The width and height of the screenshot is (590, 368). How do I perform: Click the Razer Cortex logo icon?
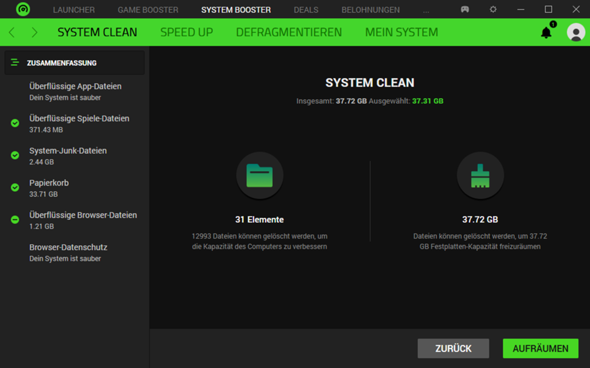tap(23, 9)
